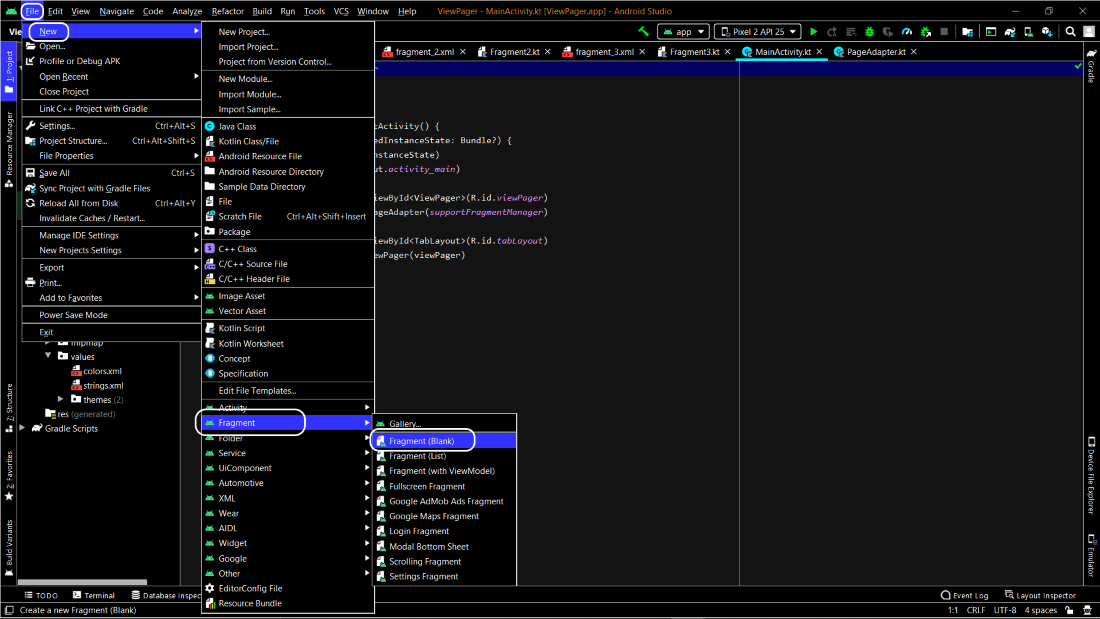Image resolution: width=1100 pixels, height=619 pixels.
Task: Click the Stop button icon in toolbar
Action: (944, 32)
